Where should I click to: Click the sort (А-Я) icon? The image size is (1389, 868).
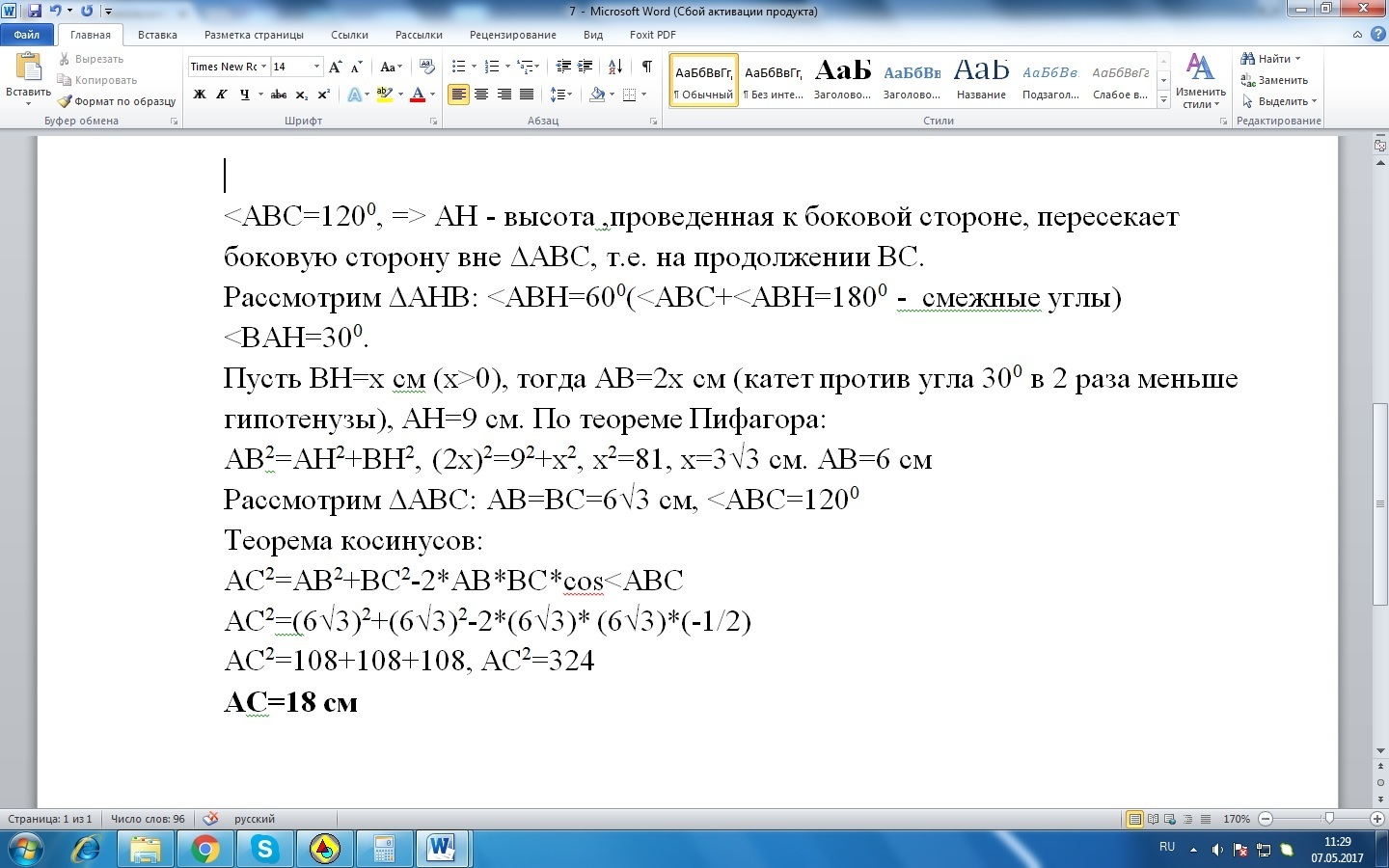tap(615, 67)
